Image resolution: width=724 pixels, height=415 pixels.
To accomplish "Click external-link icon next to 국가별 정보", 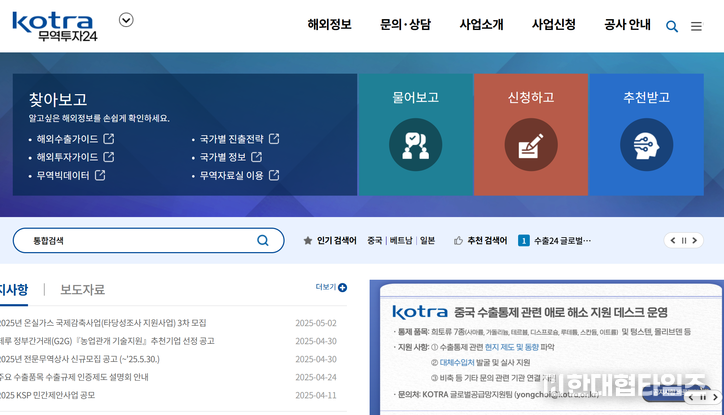I will [257, 157].
